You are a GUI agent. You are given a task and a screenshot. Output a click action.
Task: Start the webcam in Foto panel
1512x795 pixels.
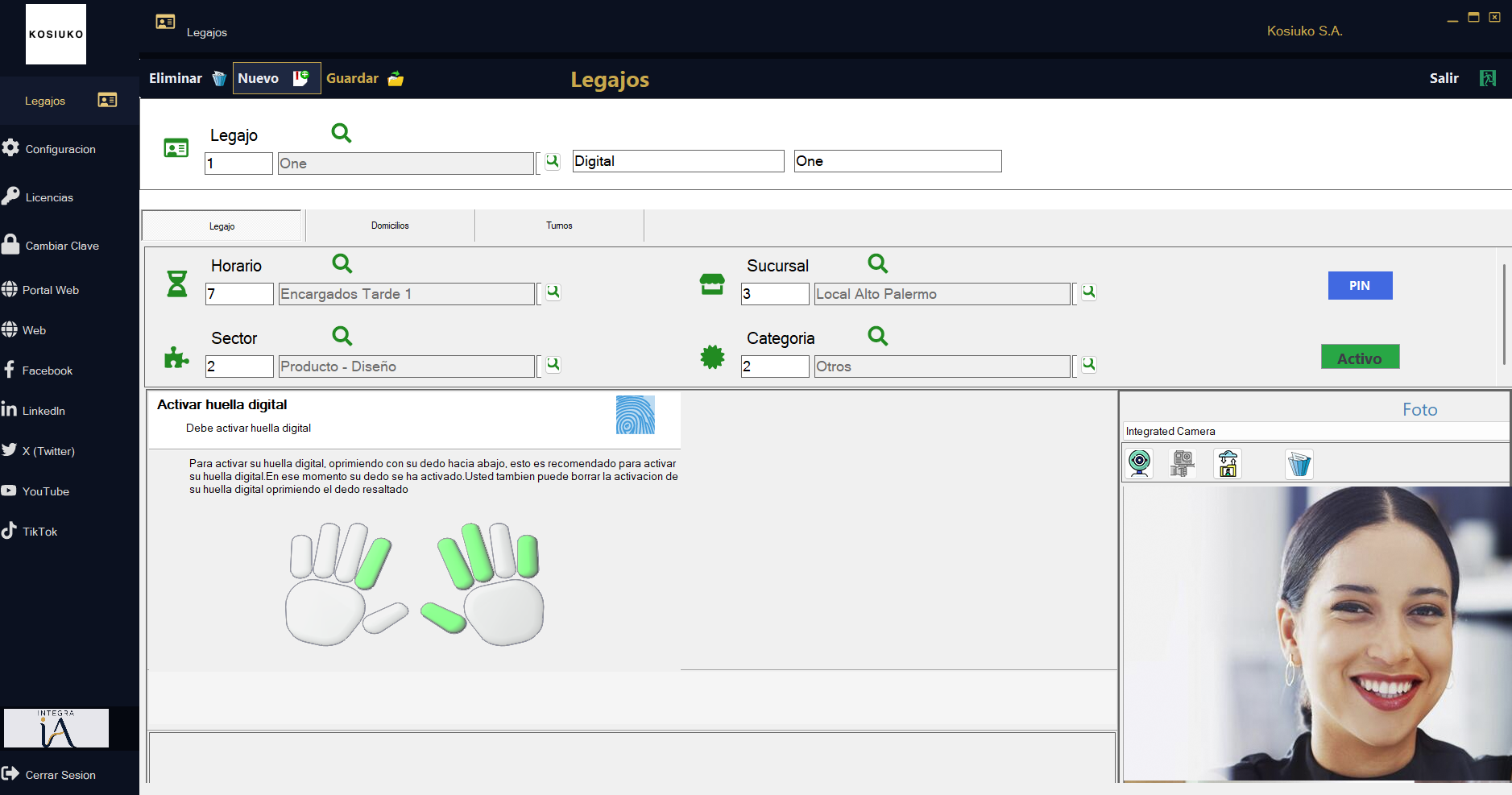tap(1139, 463)
